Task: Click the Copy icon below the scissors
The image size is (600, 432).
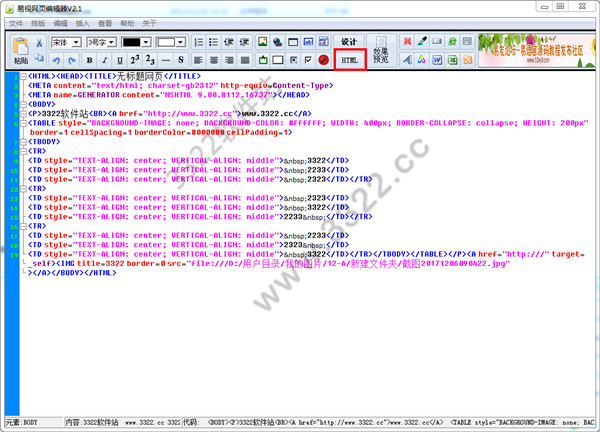Action: [39, 59]
